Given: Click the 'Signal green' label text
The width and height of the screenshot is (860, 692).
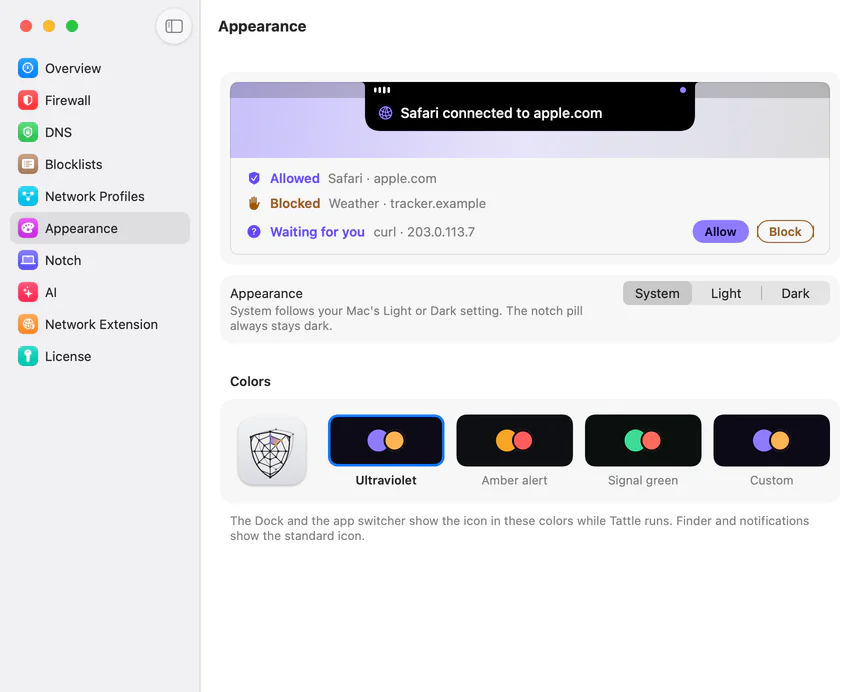Looking at the screenshot, I should pyautogui.click(x=643, y=480).
